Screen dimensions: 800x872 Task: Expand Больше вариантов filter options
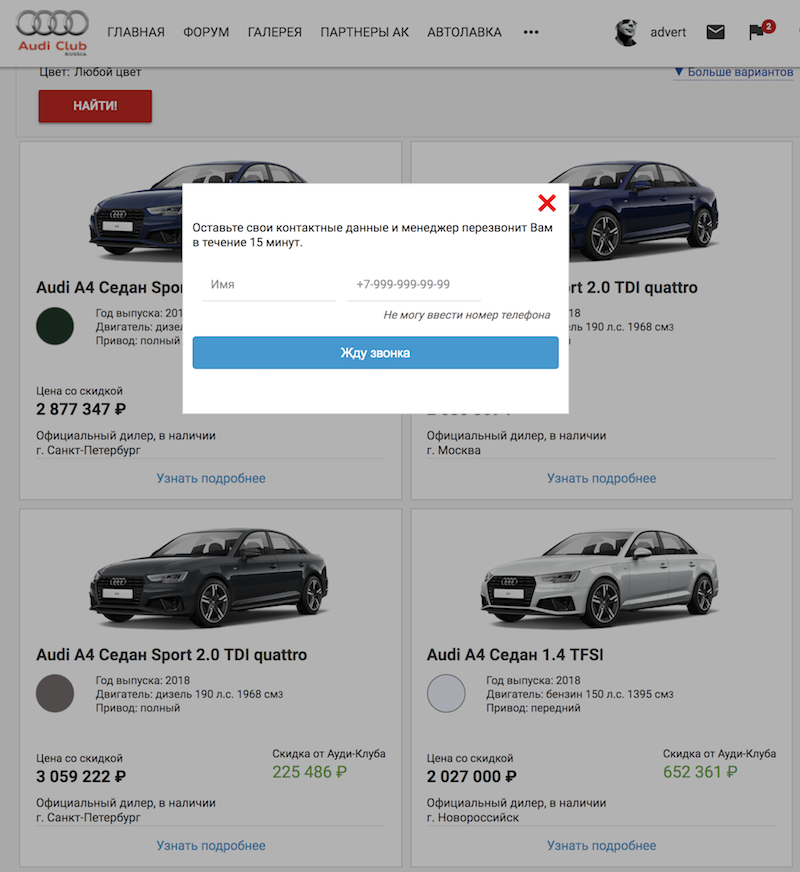click(733, 72)
